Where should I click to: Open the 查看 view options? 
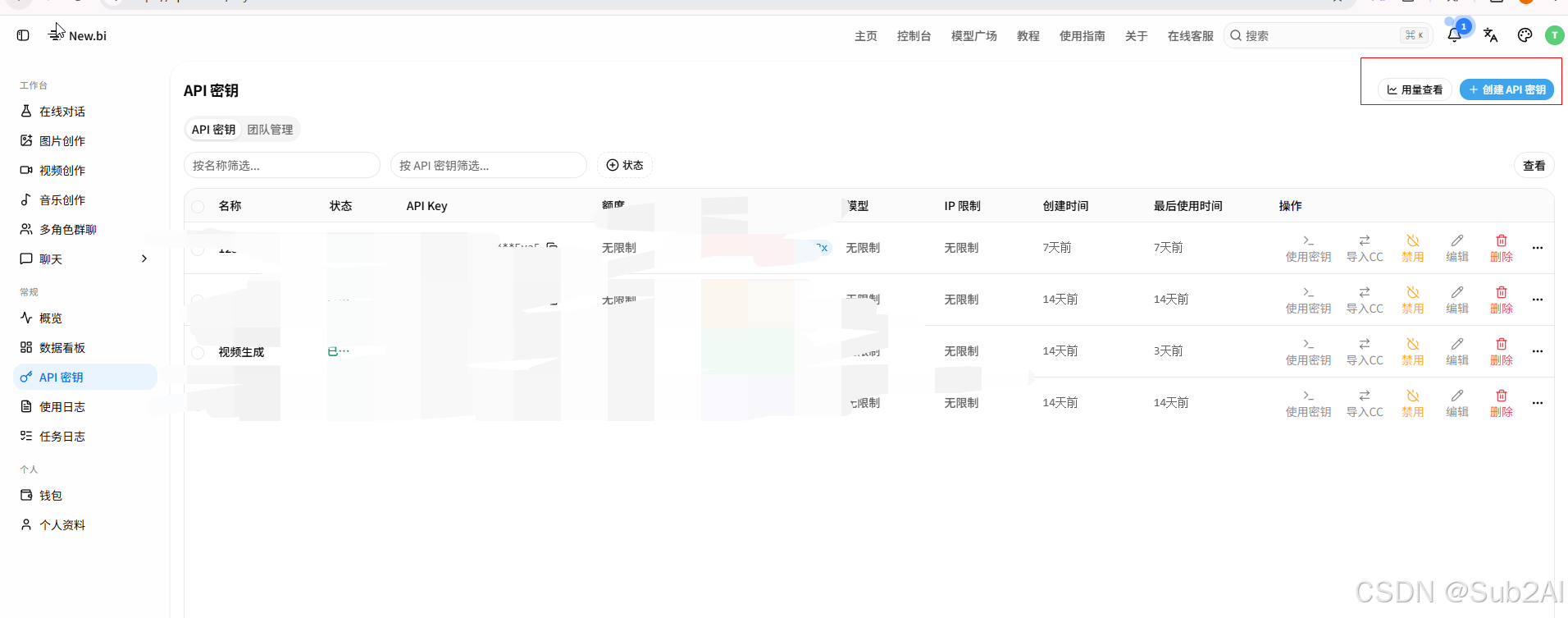point(1534,166)
